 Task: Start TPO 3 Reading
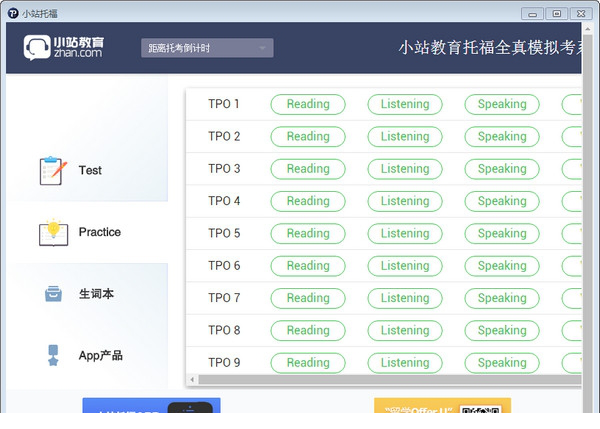(x=308, y=169)
